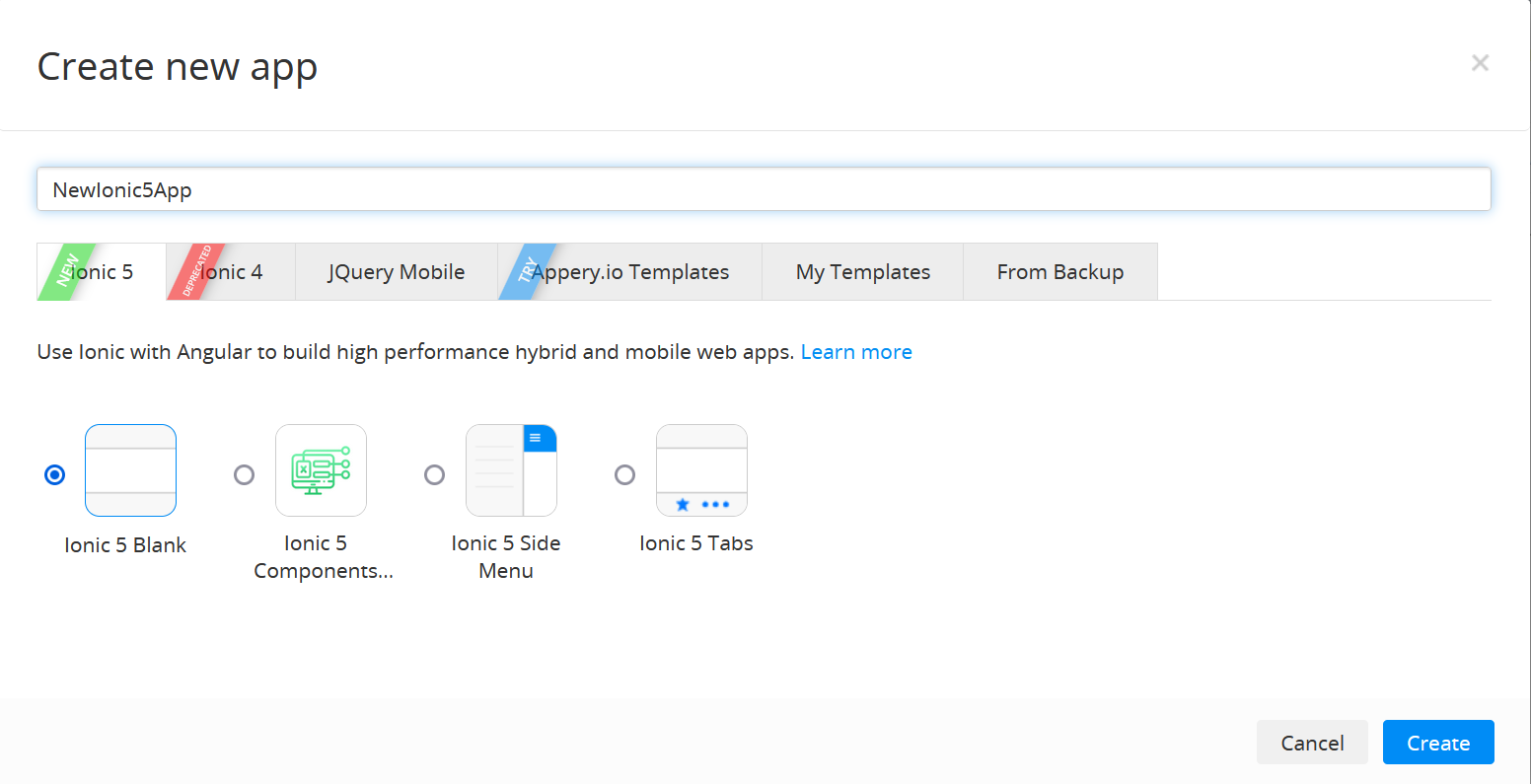The height and width of the screenshot is (784, 1531).
Task: Open the JQuery Mobile tab
Action: click(x=397, y=272)
